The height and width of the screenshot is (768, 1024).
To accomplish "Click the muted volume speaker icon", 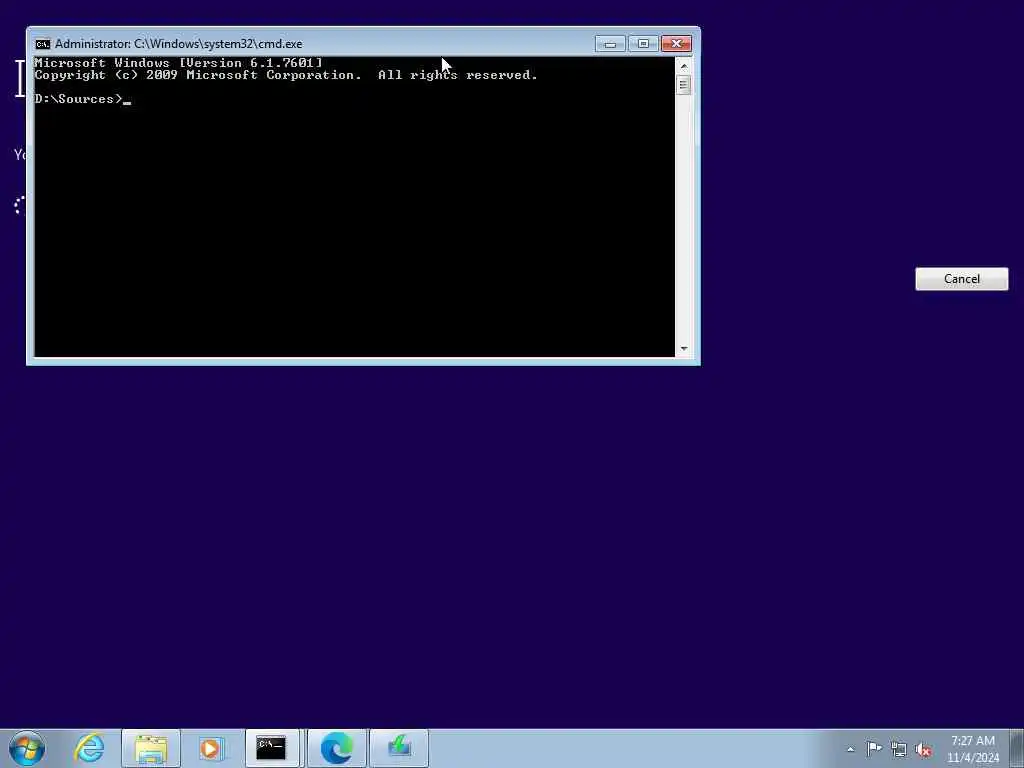I will click(x=923, y=749).
